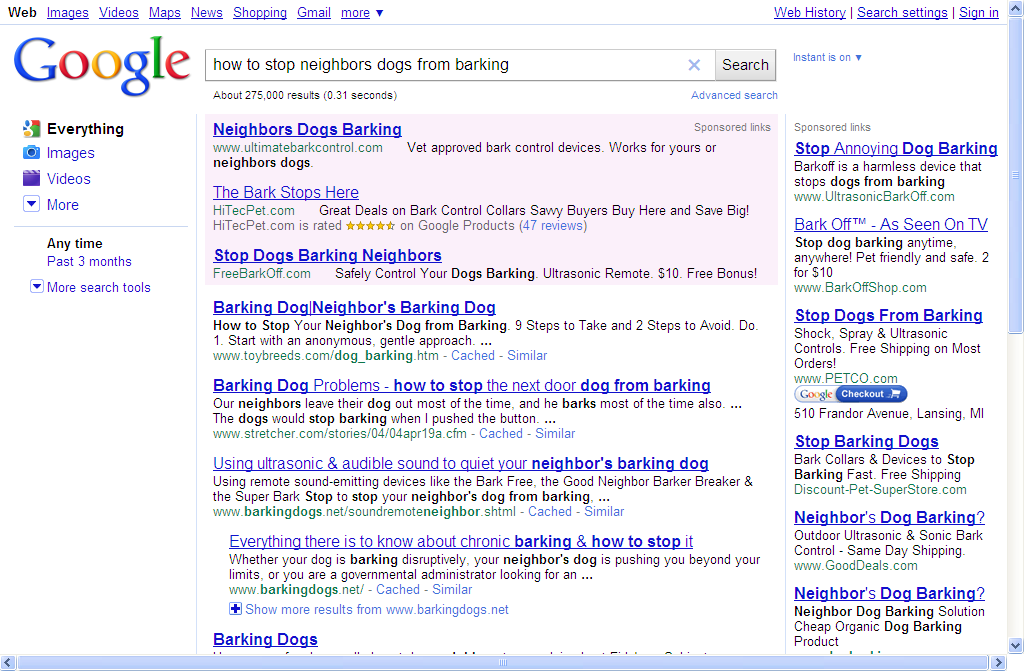Click the Everything colorful icon in sidebar
The image size is (1024, 671).
(x=31, y=129)
